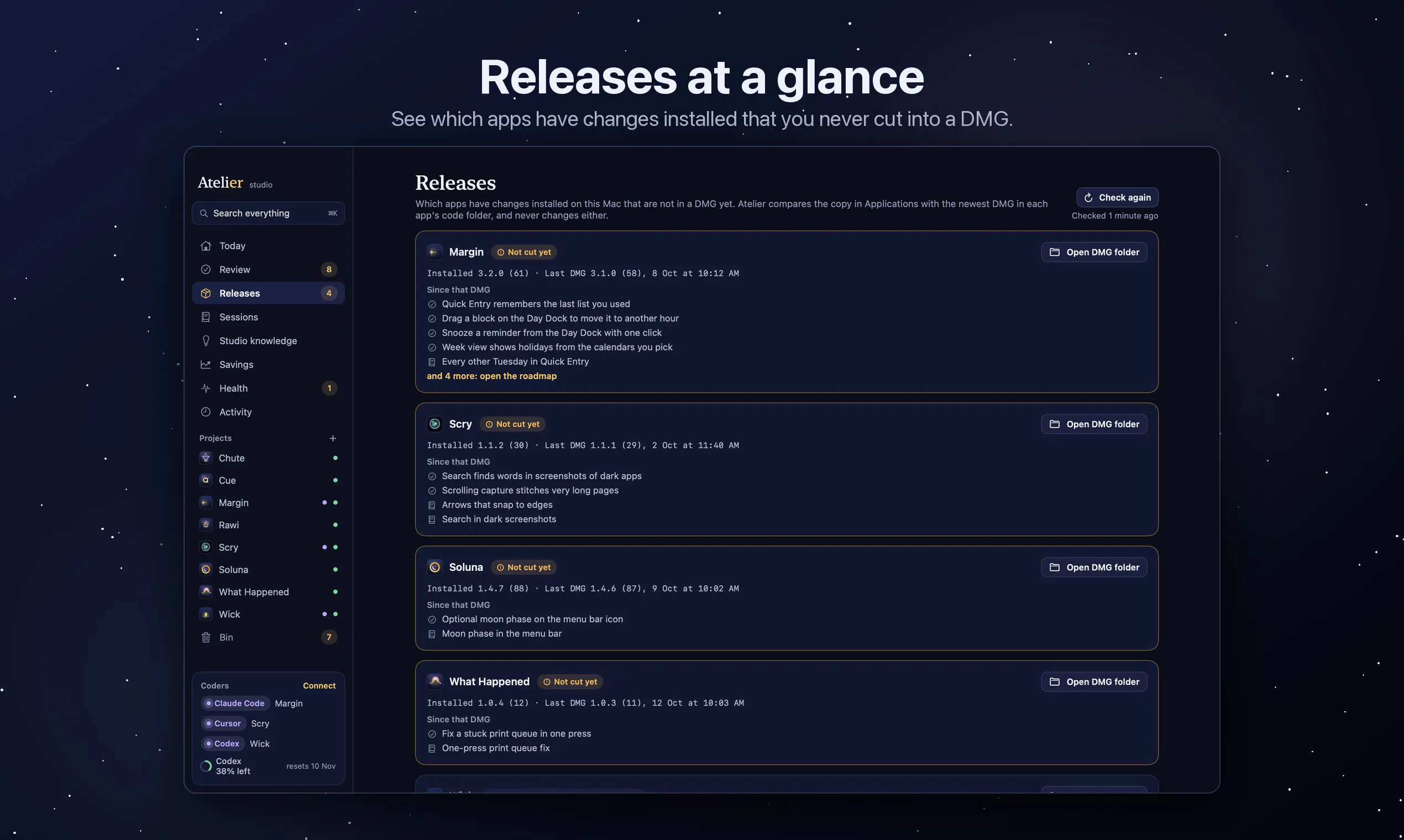
Task: Open DMG folder for What Happened
Action: (x=1094, y=682)
